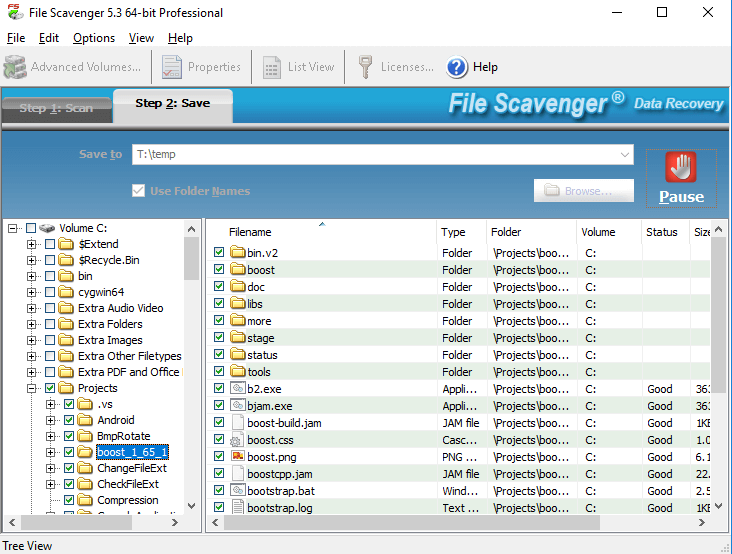Sort by the Volume column header

[x=609, y=232]
